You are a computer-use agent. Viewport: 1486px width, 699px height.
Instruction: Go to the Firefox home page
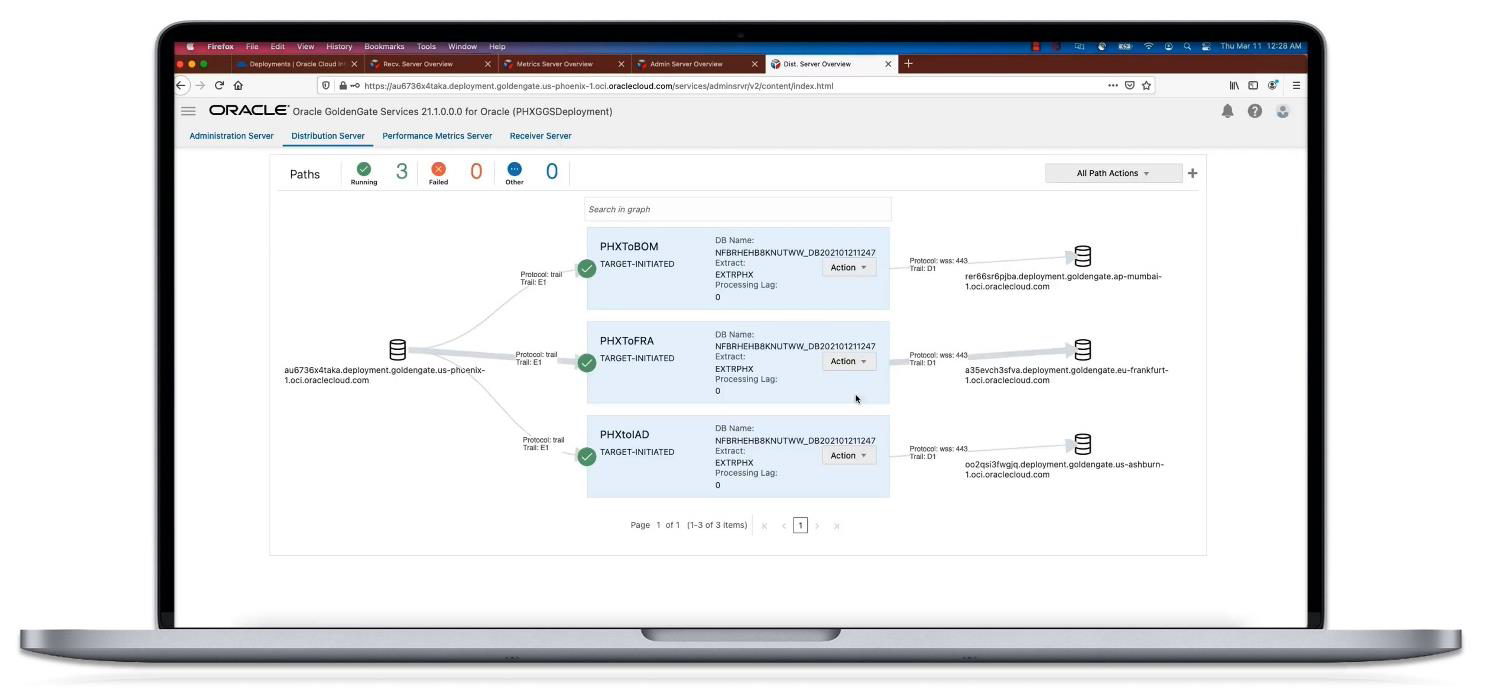[238, 86]
